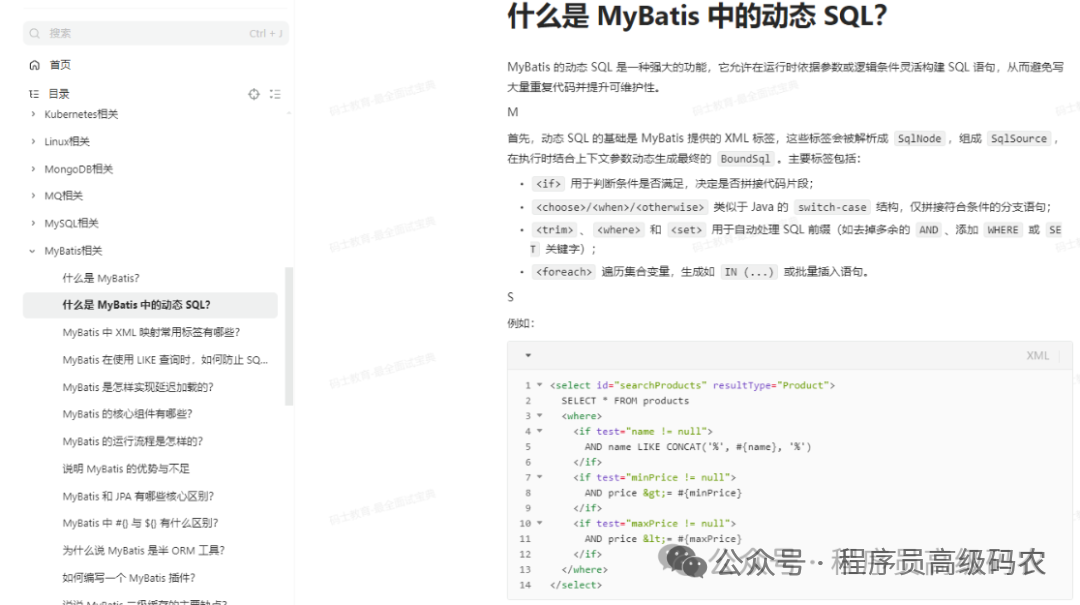This screenshot has height=605, width=1080.
Task: Open MyBatis 的核心组件有哪些?
Action: (x=127, y=413)
